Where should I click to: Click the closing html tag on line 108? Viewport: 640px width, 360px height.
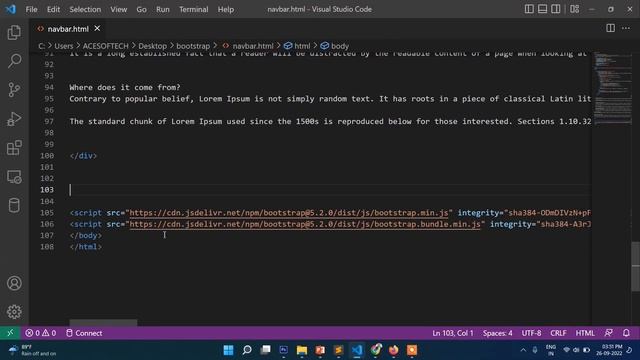86,247
